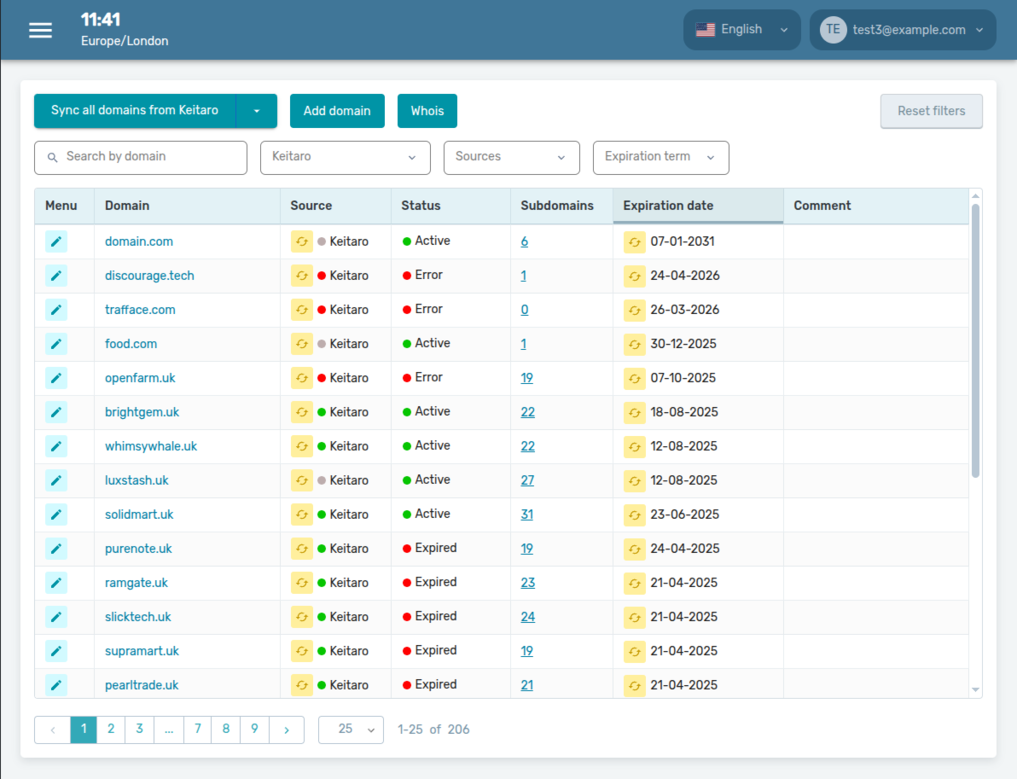Go to page 2 of results

111,730
